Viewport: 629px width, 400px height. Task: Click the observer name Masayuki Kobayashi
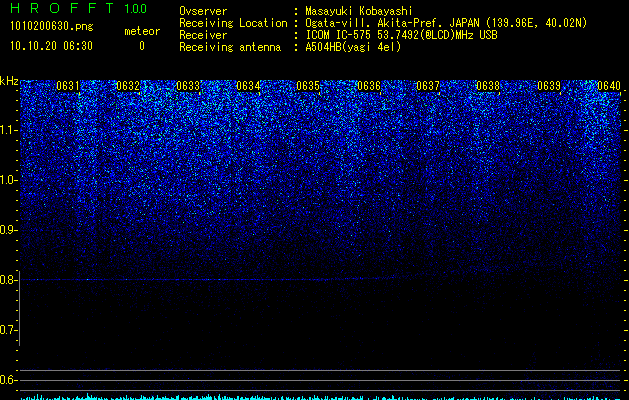coord(359,11)
